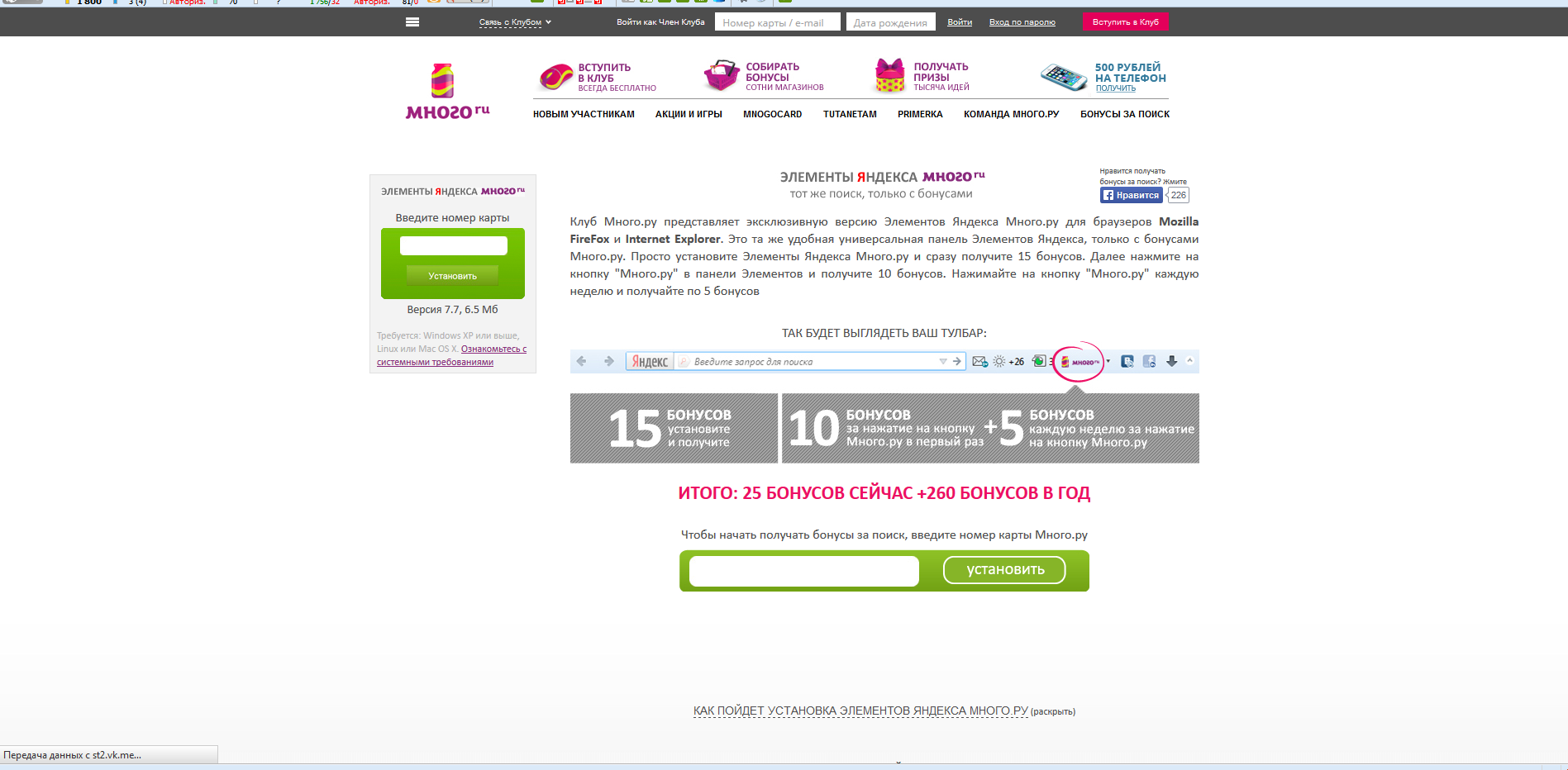
Task: Open Собирать бонусы сотни магазинов
Action: coord(784,77)
